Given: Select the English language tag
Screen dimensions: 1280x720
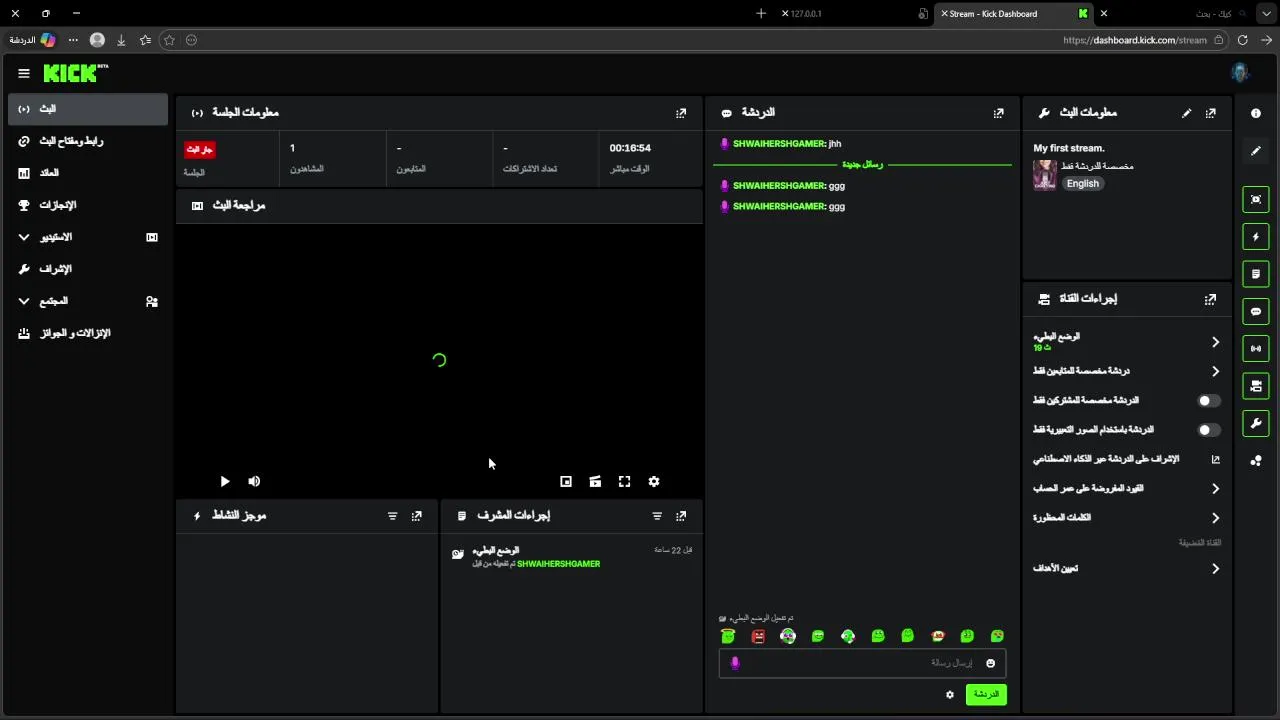Looking at the screenshot, I should click(1082, 184).
